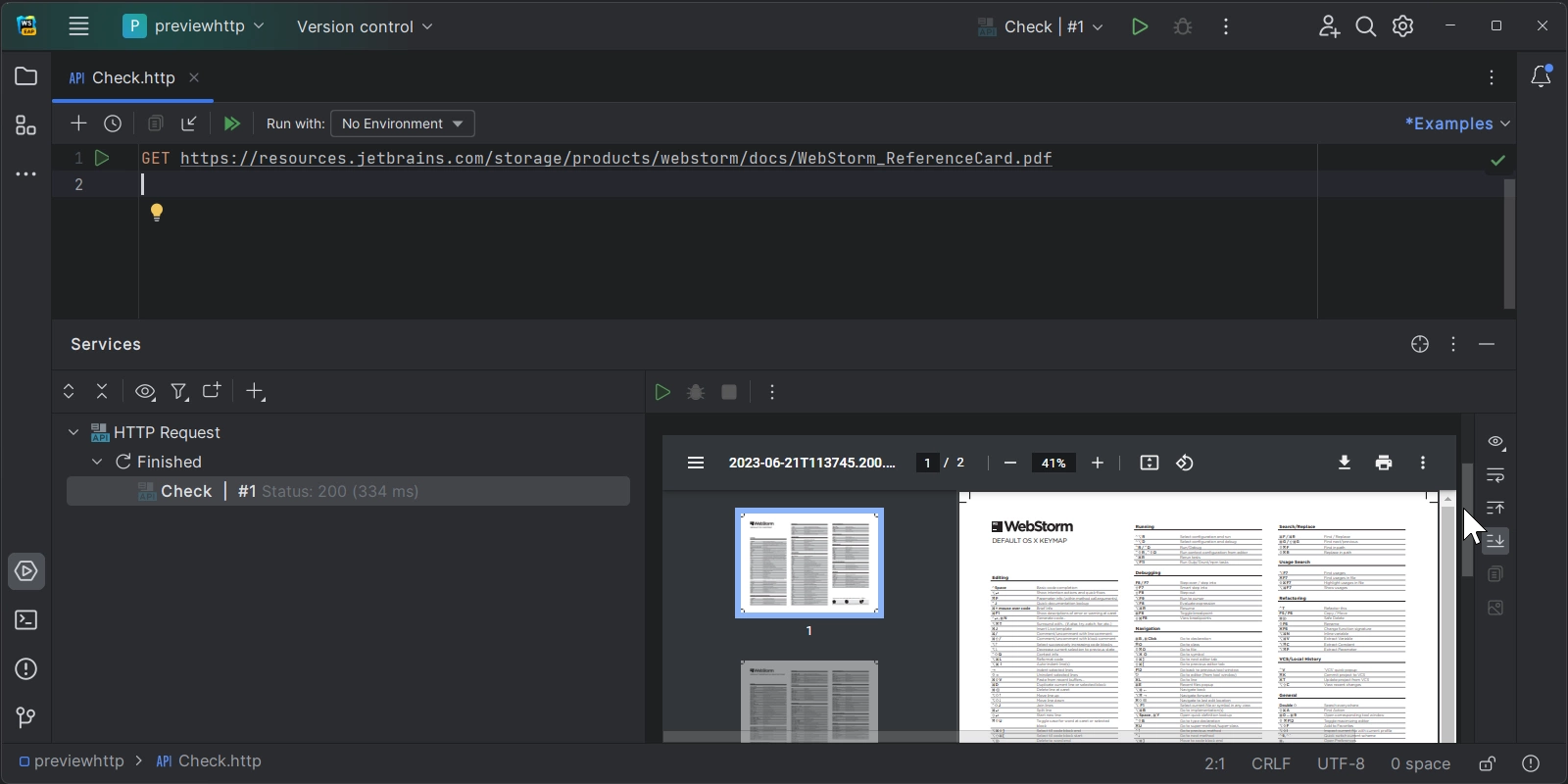Open the Notifications panel

click(1542, 76)
